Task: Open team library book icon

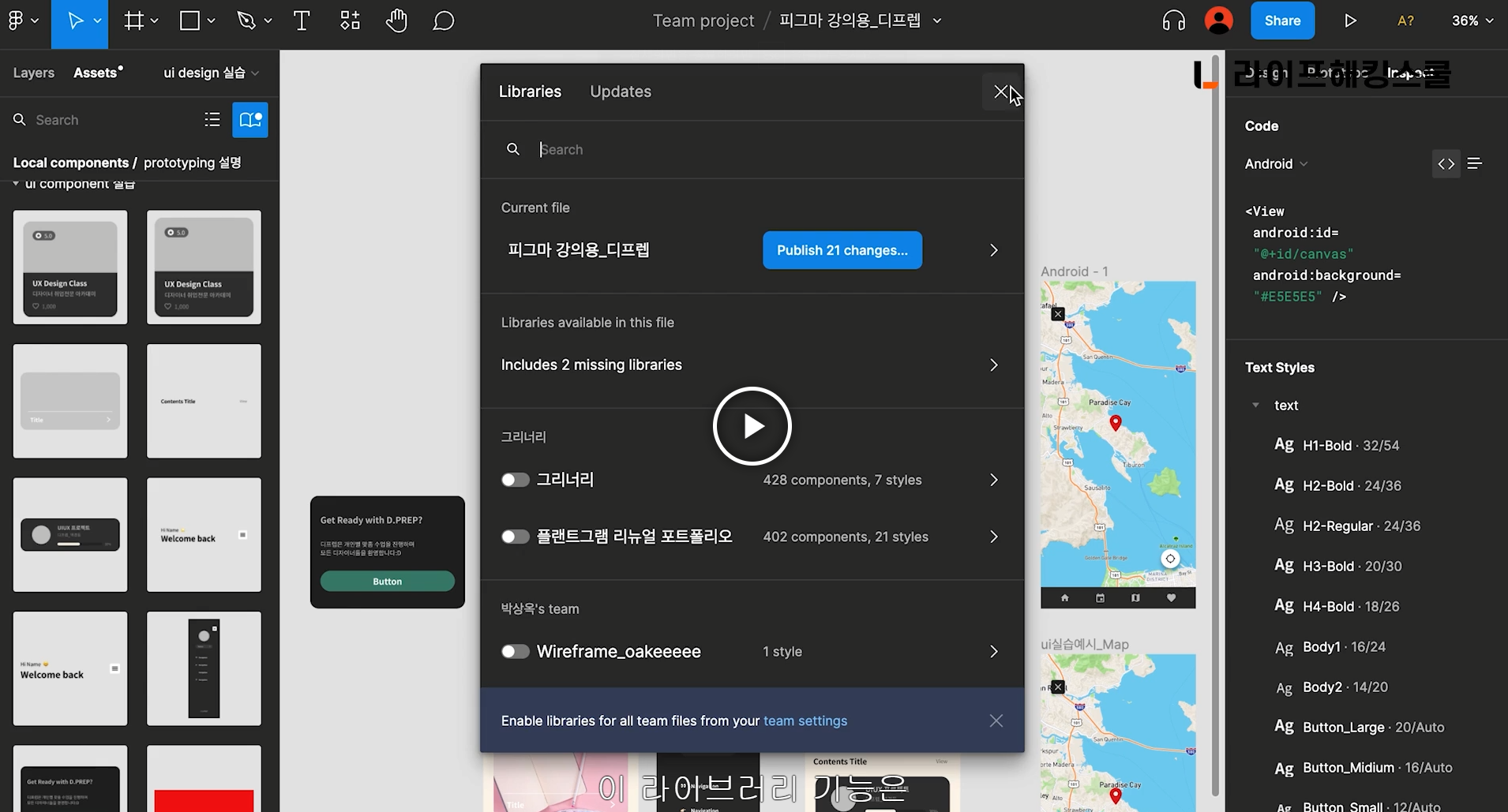Action: tap(250, 119)
